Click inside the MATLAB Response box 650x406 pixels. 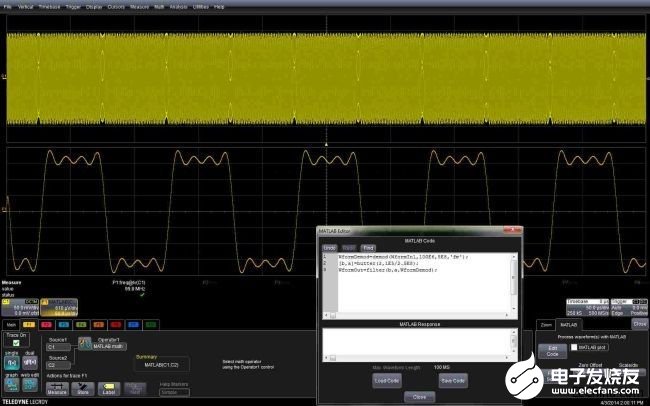[x=417, y=342]
